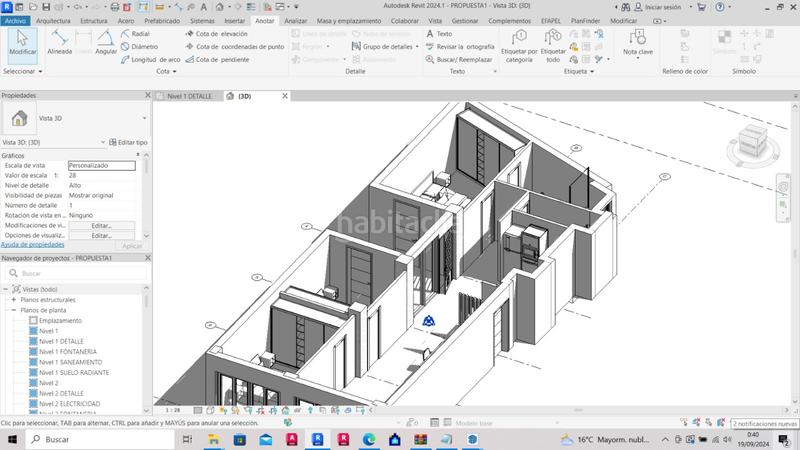The image size is (800, 450).
Task: Click the project browser Buscar field
Action: (80, 272)
